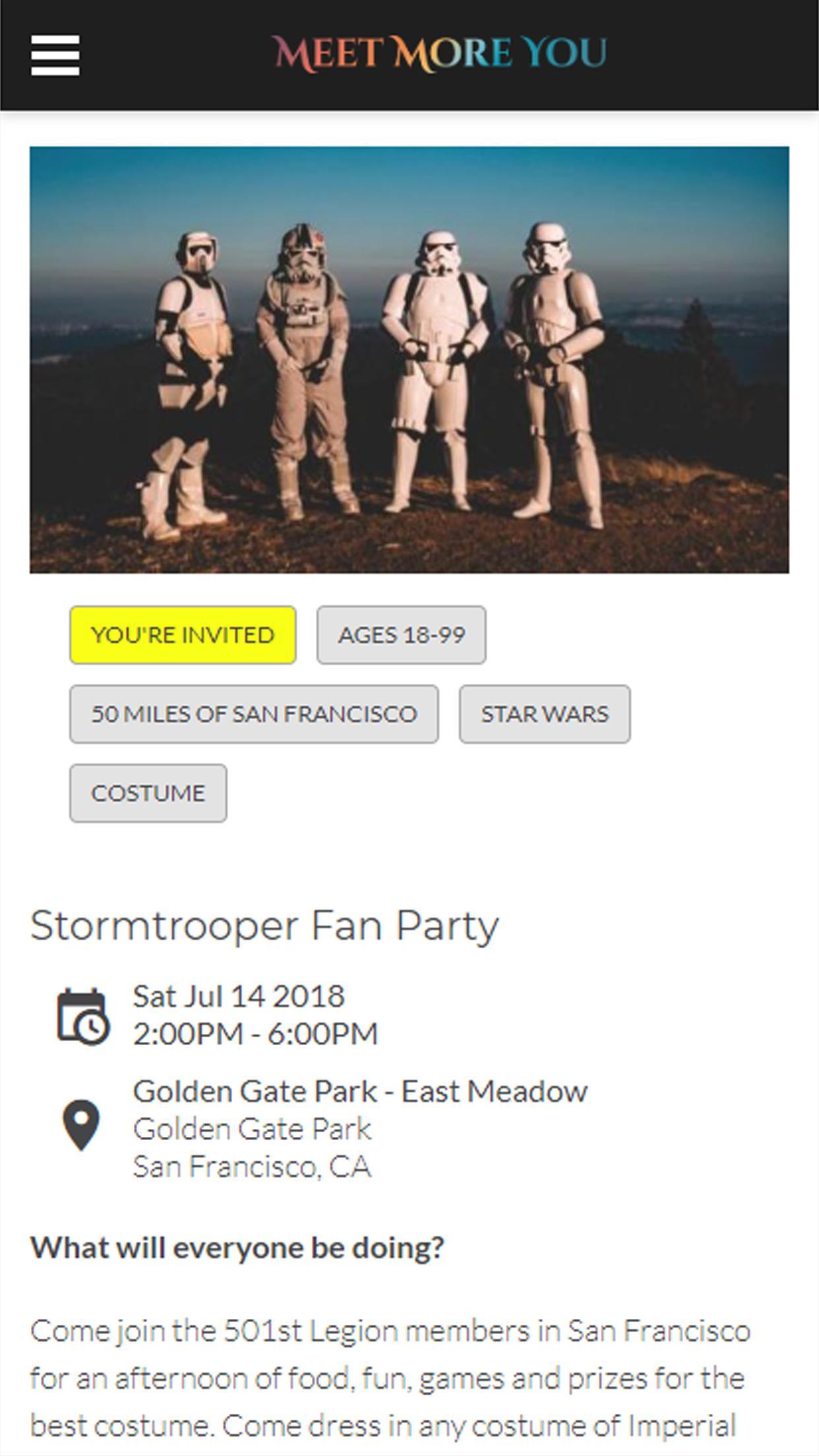
Task: Click the Stormtrooper Fan Party title
Action: point(264,926)
